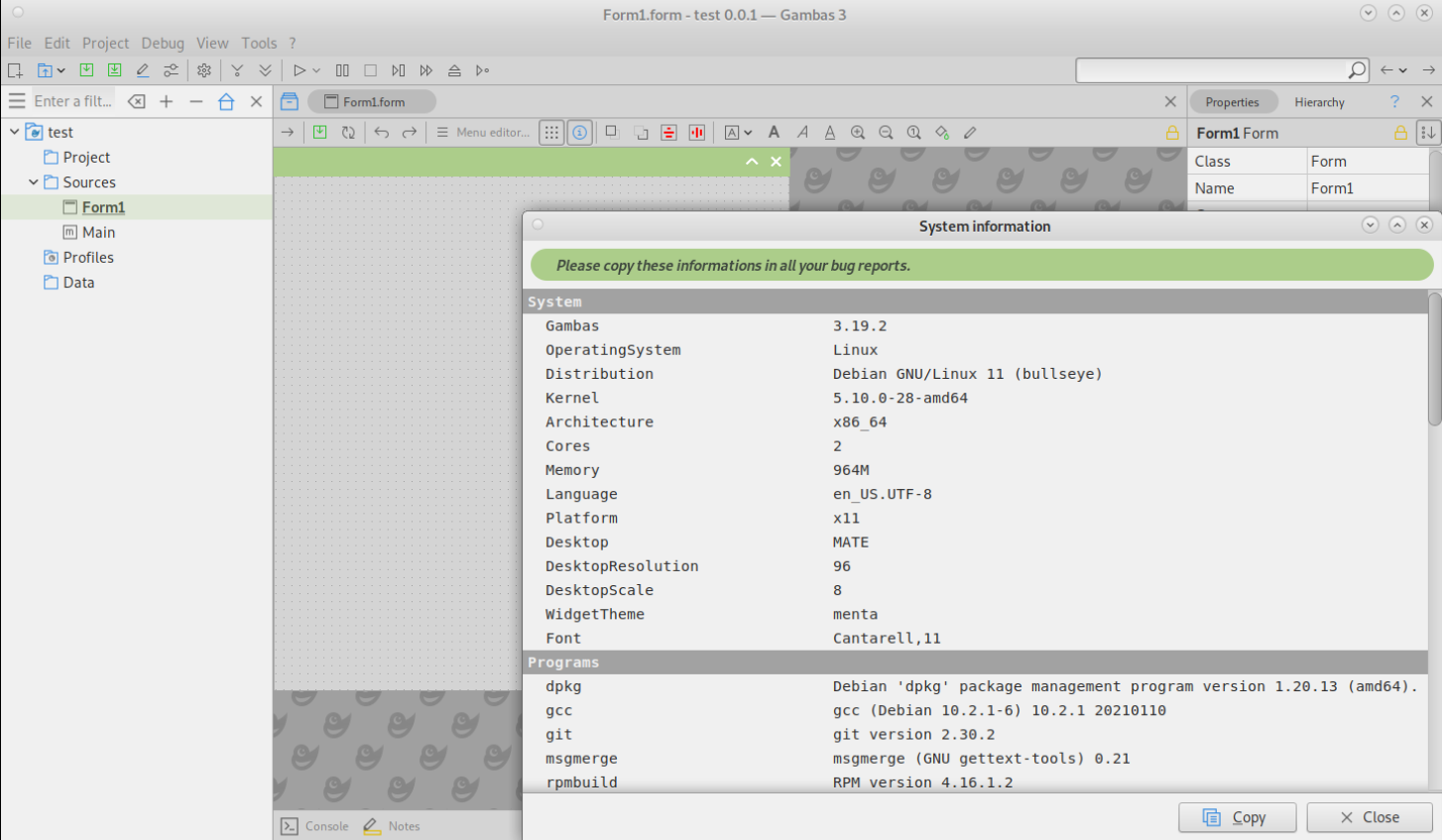Switch to the Hierarchy tab
1442x840 pixels.
tap(1319, 102)
